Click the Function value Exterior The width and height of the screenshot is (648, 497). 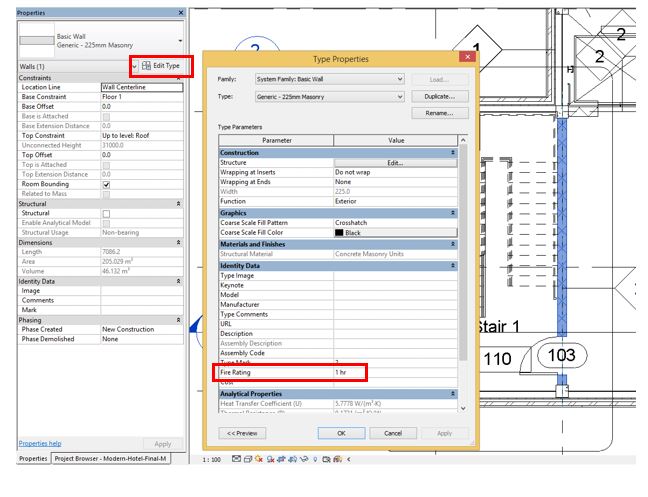345,201
